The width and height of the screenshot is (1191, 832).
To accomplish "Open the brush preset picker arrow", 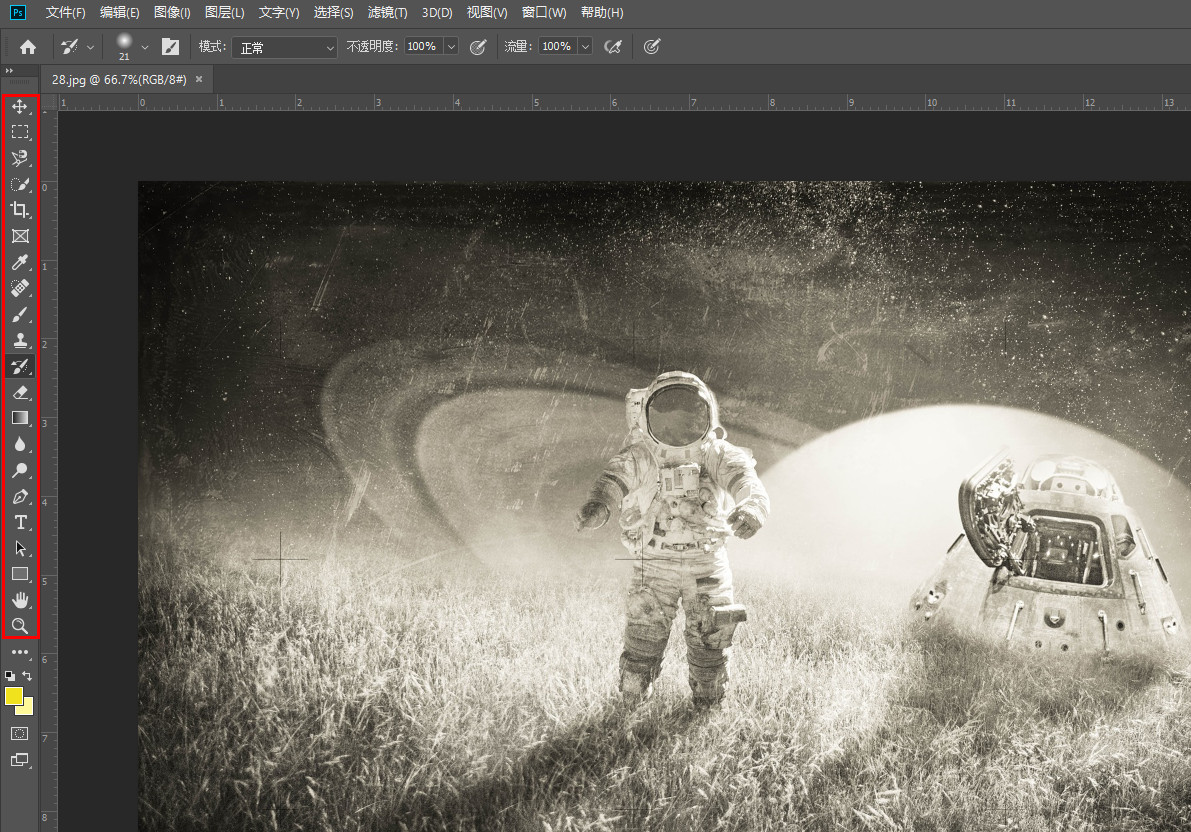I will [x=145, y=47].
